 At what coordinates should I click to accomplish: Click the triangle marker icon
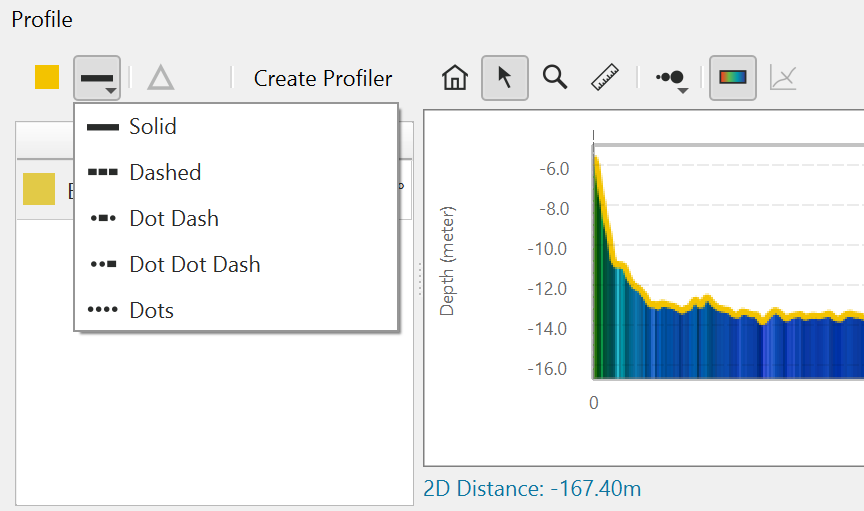pos(160,78)
